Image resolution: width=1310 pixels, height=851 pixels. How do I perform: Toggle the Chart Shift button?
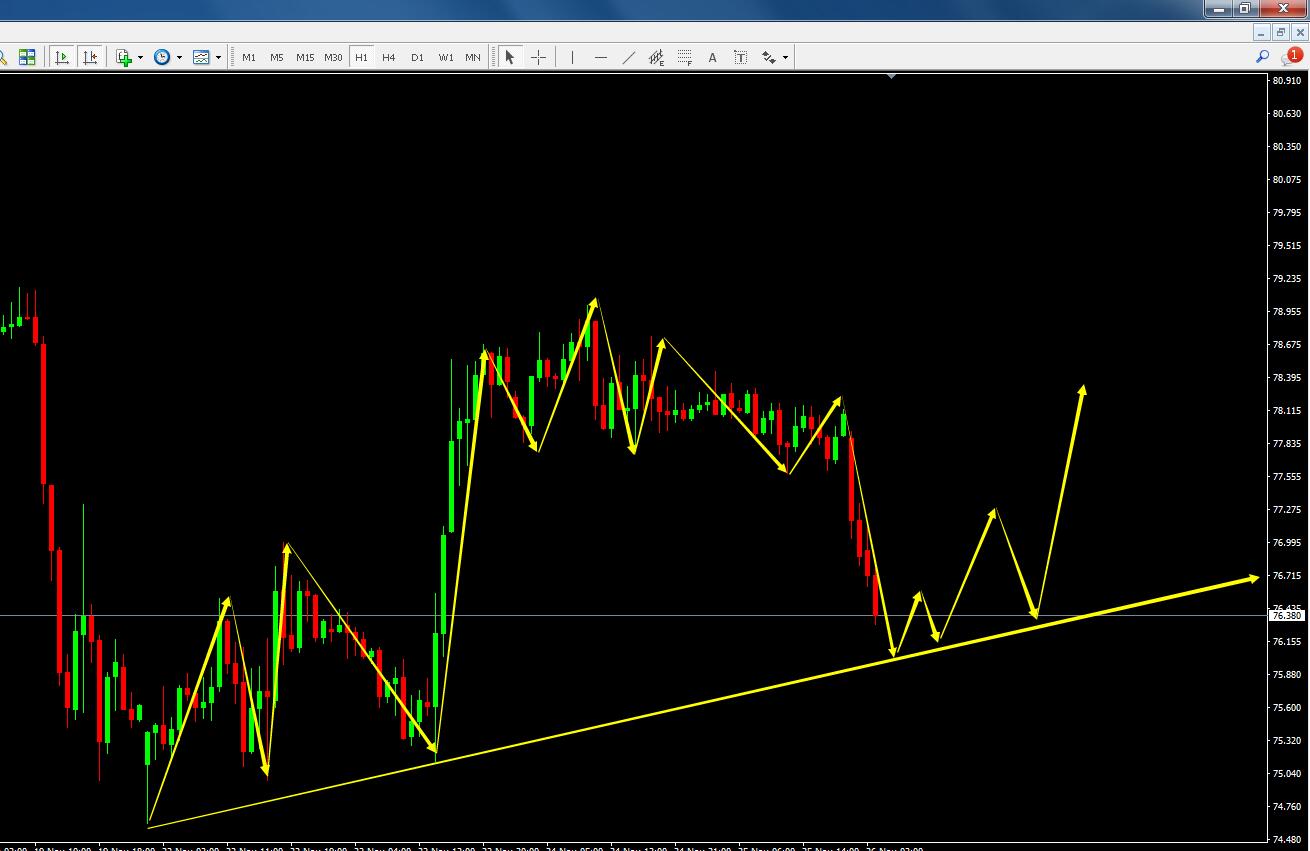[x=90, y=57]
